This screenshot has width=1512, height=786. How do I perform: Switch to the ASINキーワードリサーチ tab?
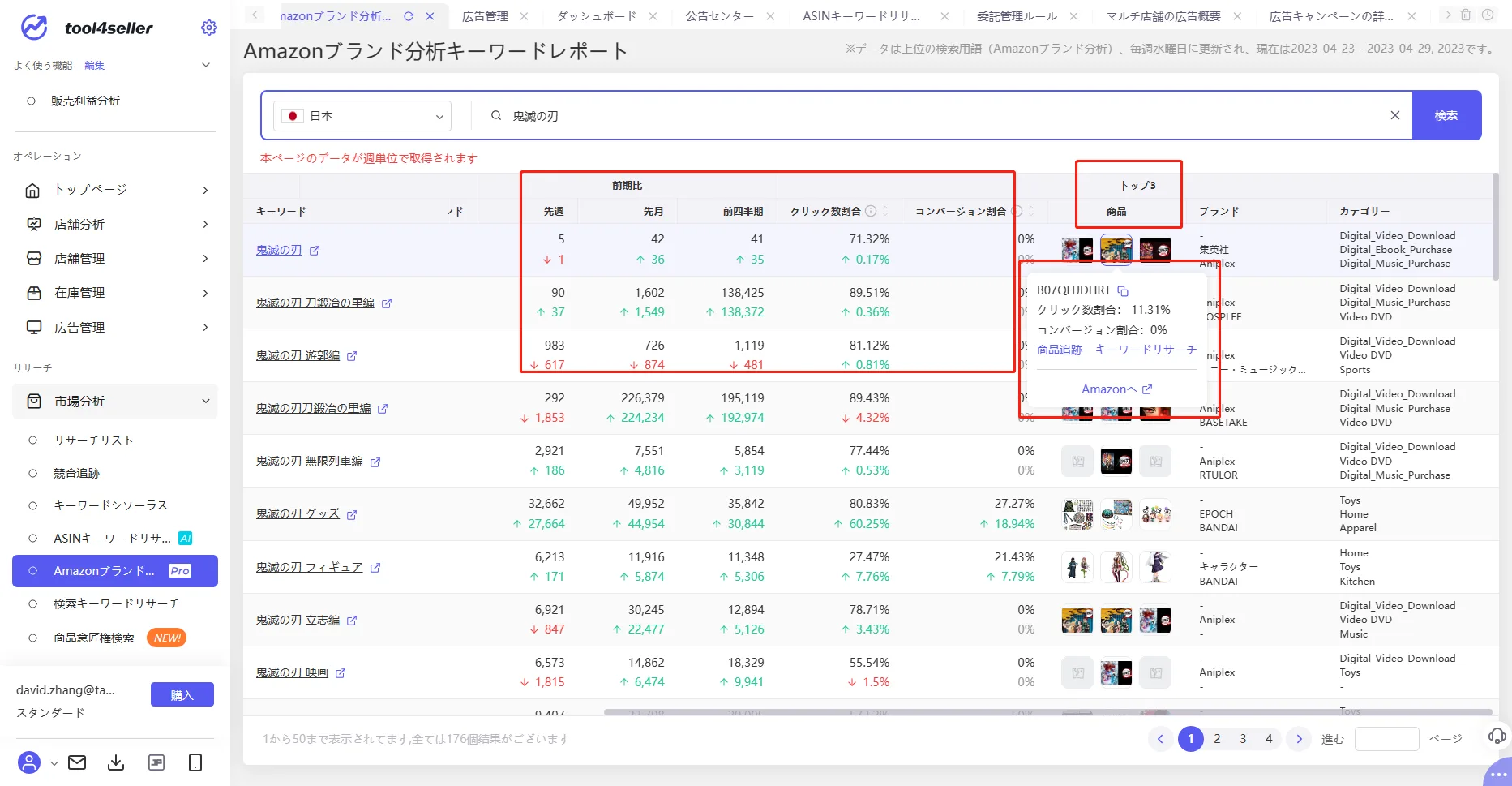(861, 16)
